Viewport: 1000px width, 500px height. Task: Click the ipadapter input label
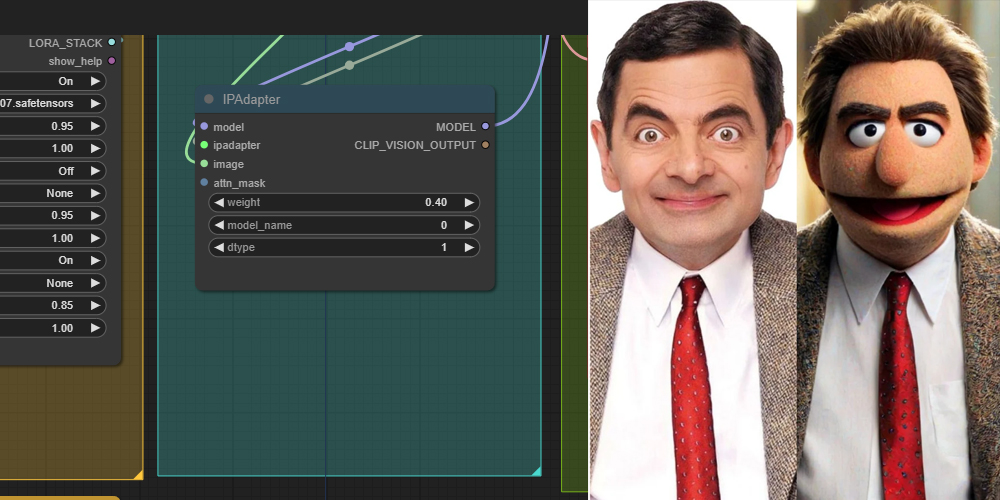(x=237, y=145)
